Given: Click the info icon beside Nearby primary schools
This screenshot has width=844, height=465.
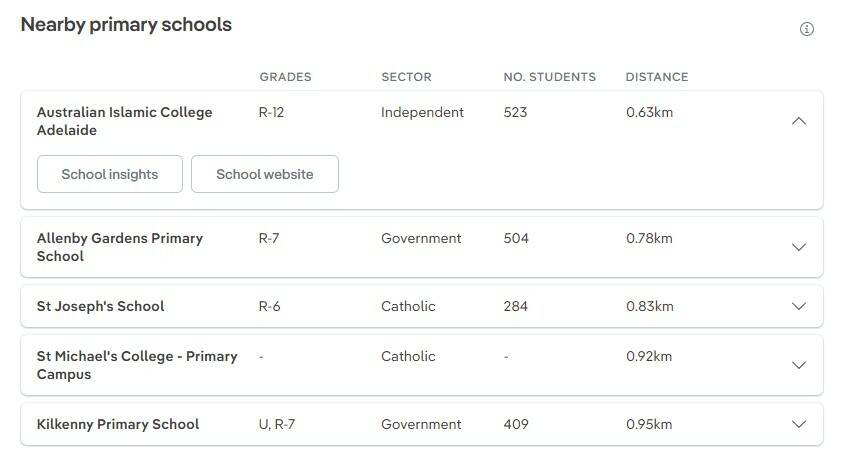Looking at the screenshot, I should pyautogui.click(x=807, y=29).
